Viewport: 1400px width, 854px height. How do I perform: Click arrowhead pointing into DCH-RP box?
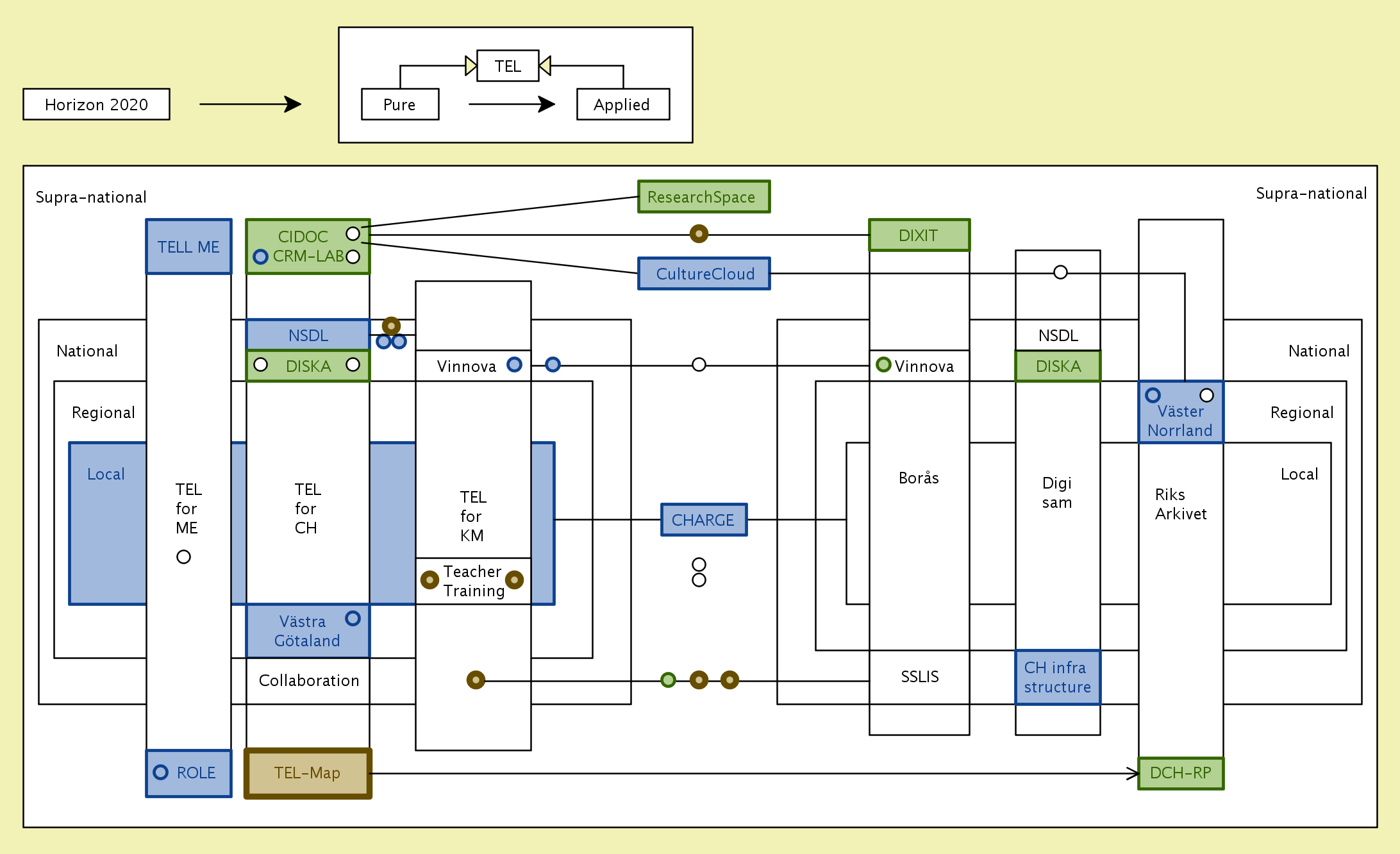[1133, 774]
